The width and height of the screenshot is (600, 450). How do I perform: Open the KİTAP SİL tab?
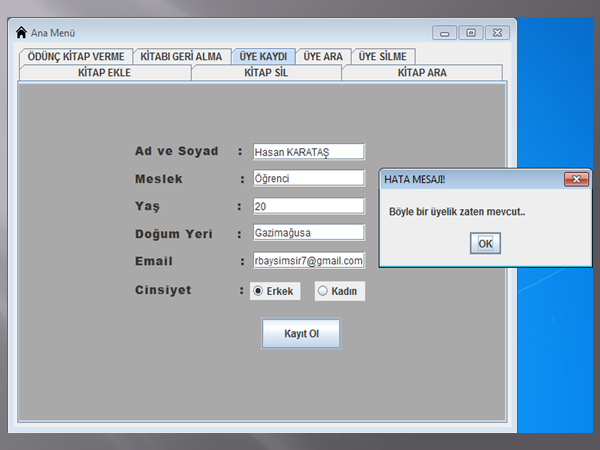(266, 72)
